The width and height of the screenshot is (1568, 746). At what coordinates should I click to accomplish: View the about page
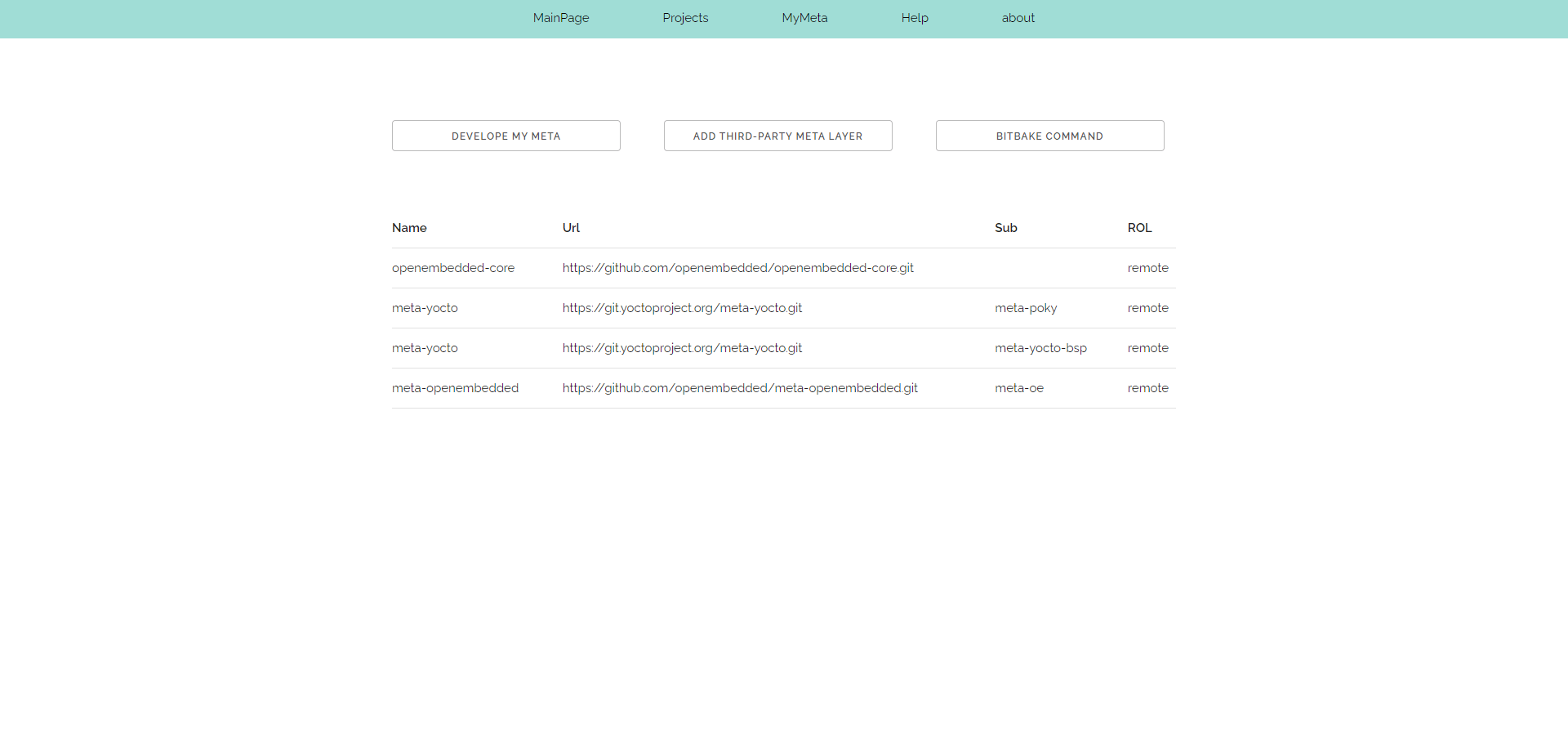1018,18
